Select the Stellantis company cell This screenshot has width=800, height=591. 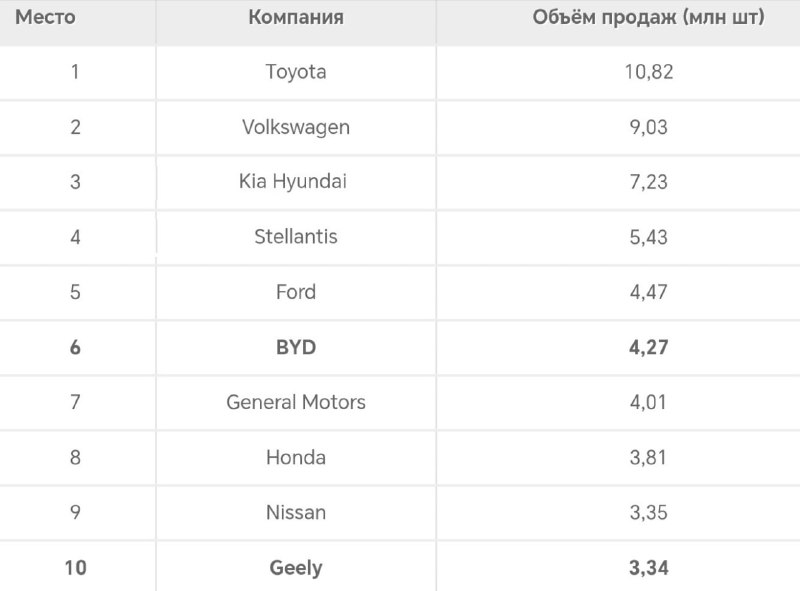296,237
